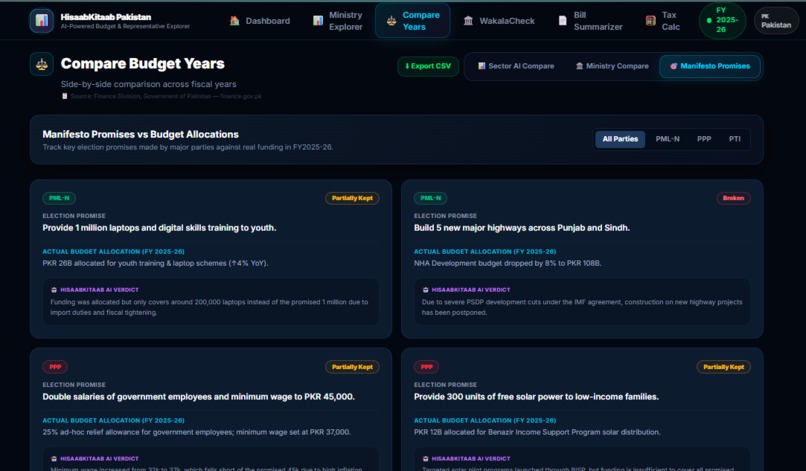Click AI verdict icon in salaries card
Screen dimensions: 806x471
click(53, 459)
